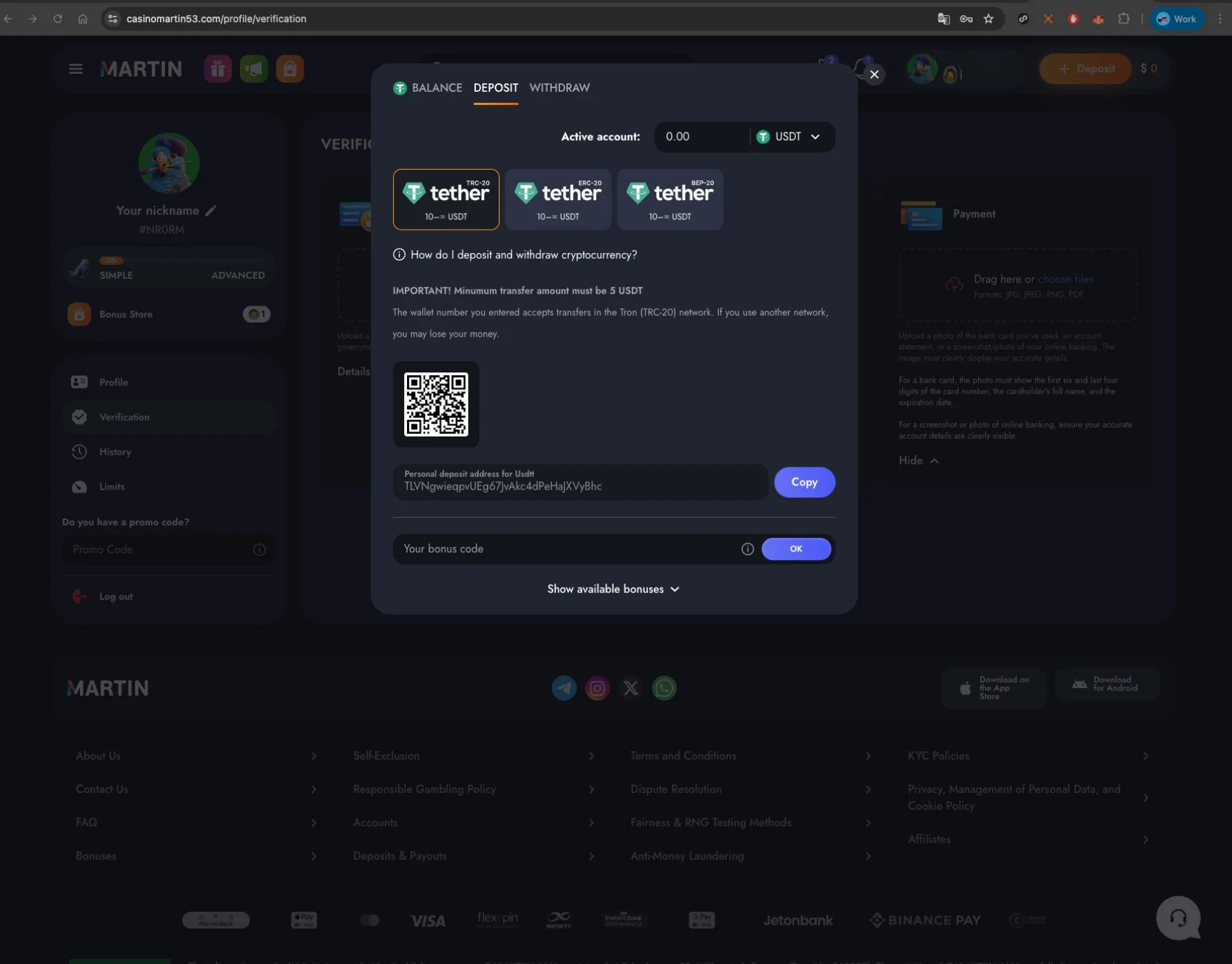Screen dimensions: 1232x964
Task: Open the Instagram social icon
Action: click(x=597, y=687)
